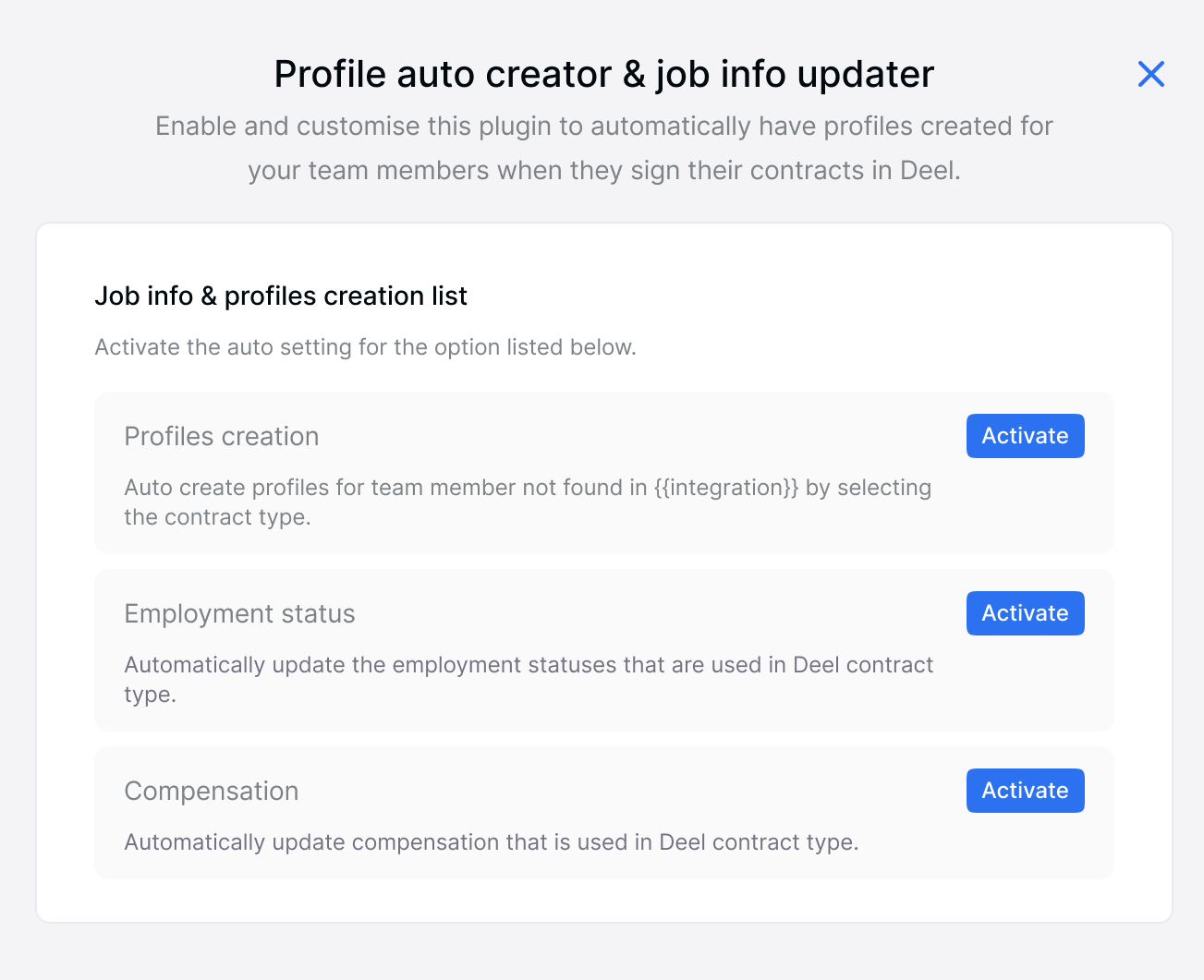Viewport: 1204px width, 980px height.
Task: Select the Profiles creation heading
Action: coord(222,436)
